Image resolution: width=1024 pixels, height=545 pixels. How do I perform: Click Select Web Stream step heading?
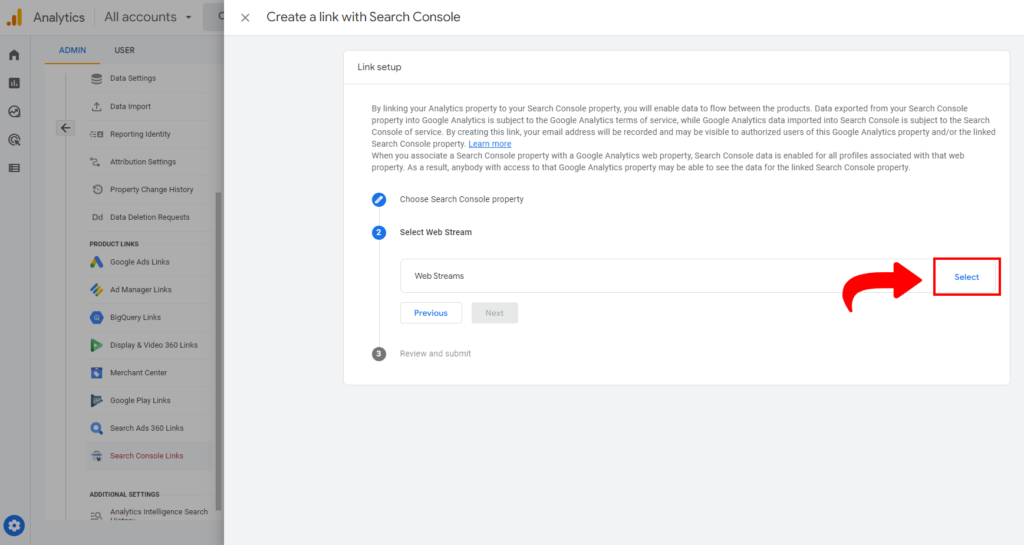pos(436,232)
